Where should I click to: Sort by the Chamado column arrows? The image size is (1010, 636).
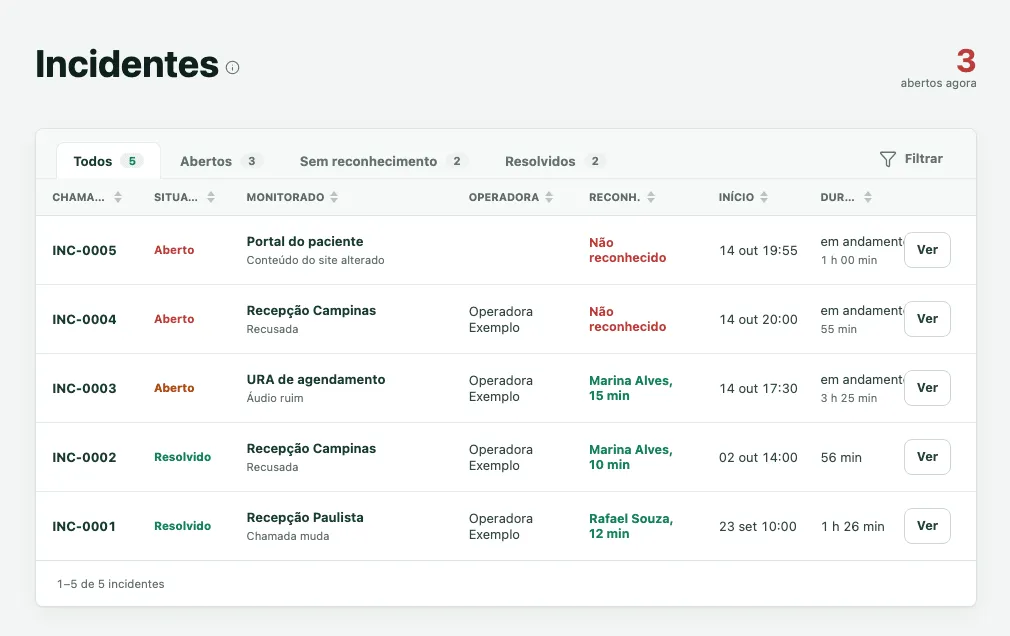(x=118, y=197)
